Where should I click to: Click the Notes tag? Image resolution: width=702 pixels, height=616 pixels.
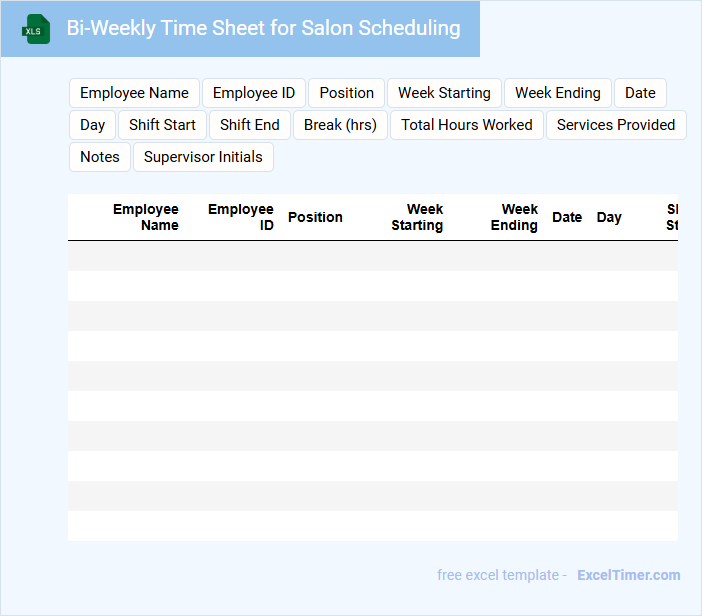pyautogui.click(x=100, y=157)
